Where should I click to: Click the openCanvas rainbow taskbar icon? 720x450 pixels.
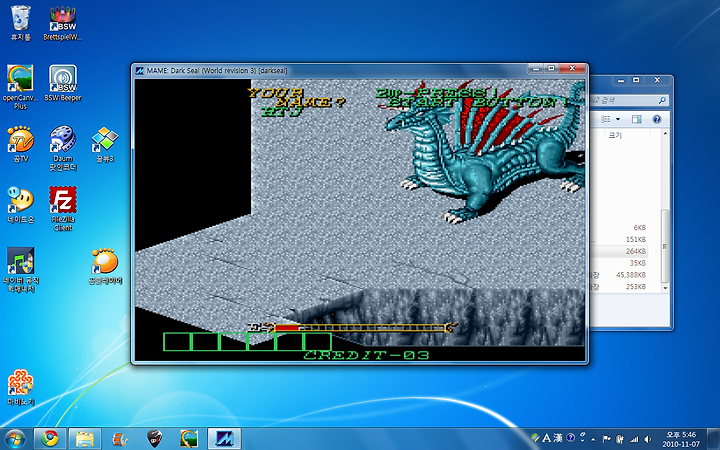pyautogui.click(x=189, y=439)
